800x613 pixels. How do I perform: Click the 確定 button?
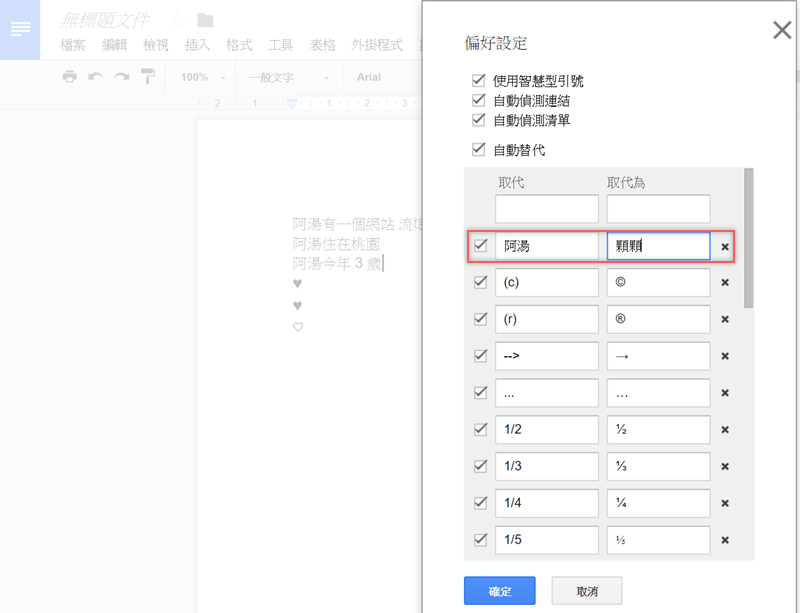coord(499,591)
